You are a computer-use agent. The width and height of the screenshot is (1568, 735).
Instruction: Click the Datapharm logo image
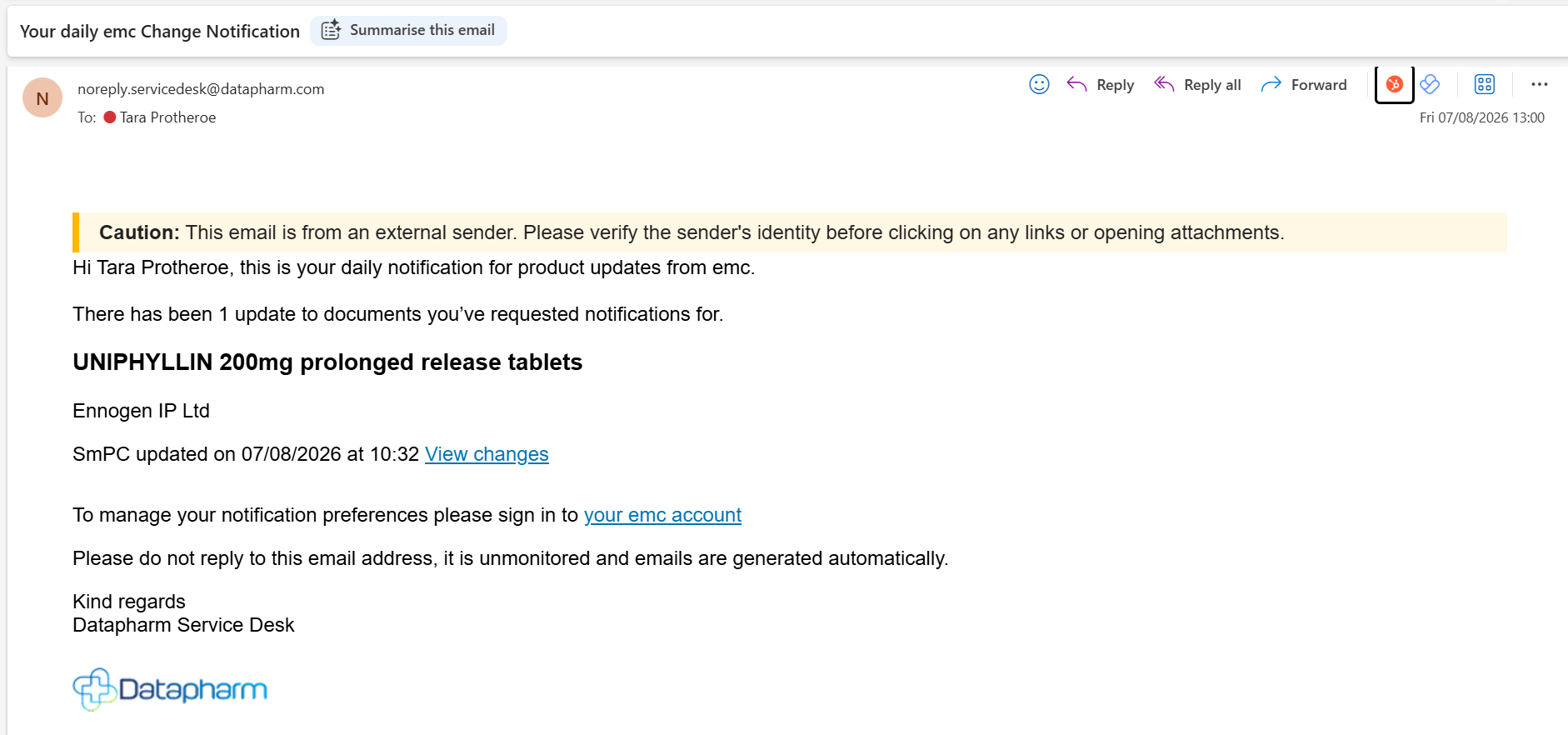coord(170,689)
